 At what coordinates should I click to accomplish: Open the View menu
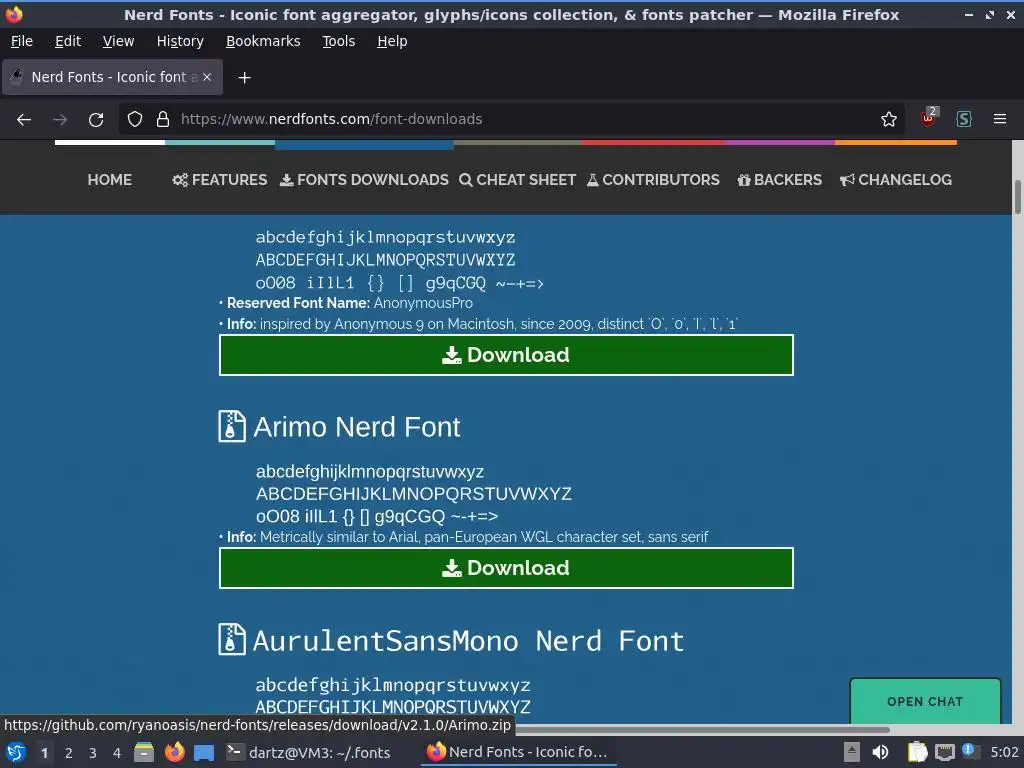tap(118, 41)
